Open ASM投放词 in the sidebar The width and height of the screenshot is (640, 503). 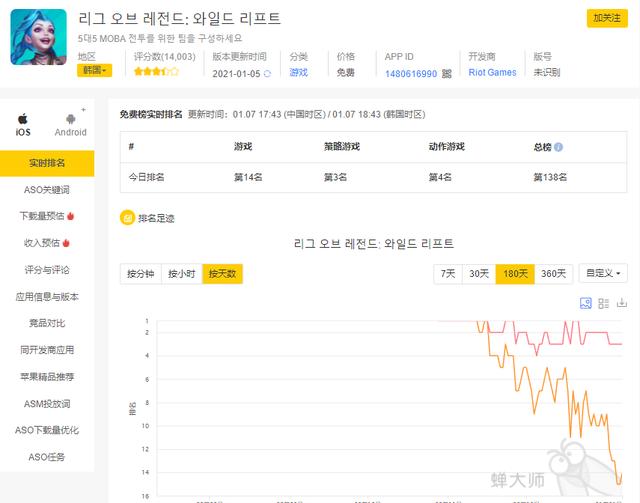pyautogui.click(x=47, y=404)
